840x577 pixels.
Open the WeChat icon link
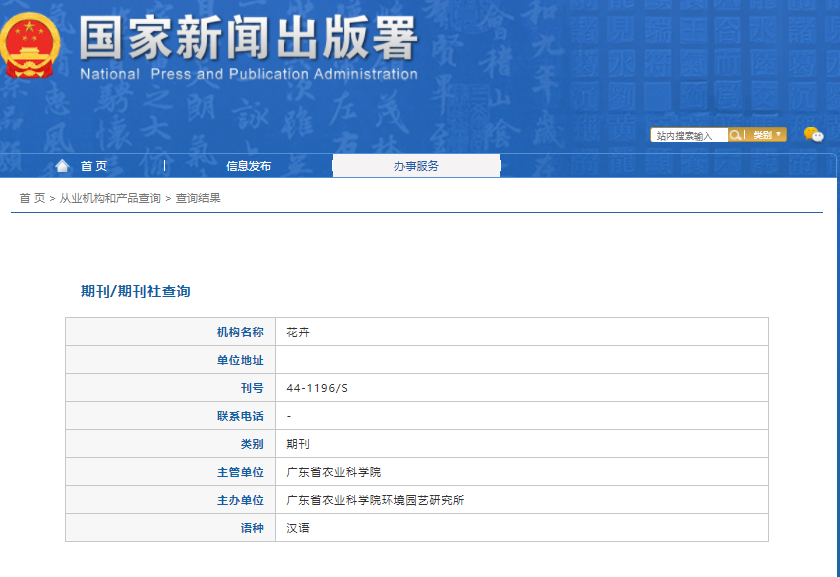point(813,135)
